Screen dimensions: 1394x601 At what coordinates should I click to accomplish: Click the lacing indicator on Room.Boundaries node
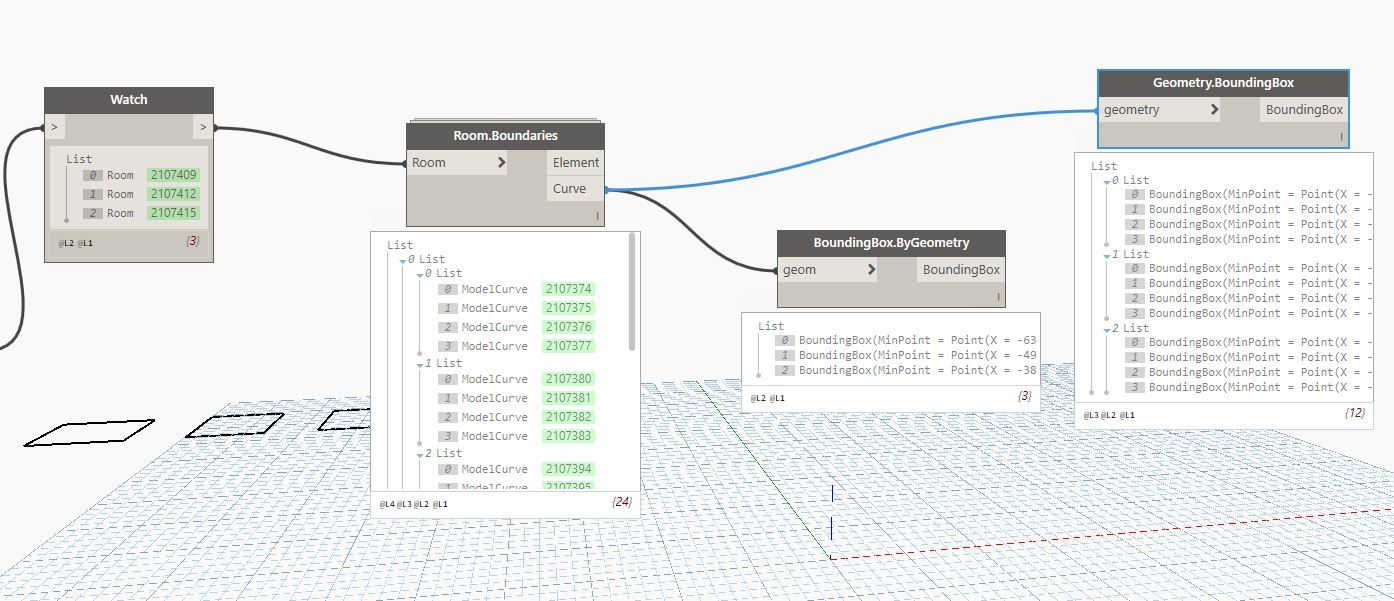coord(597,215)
